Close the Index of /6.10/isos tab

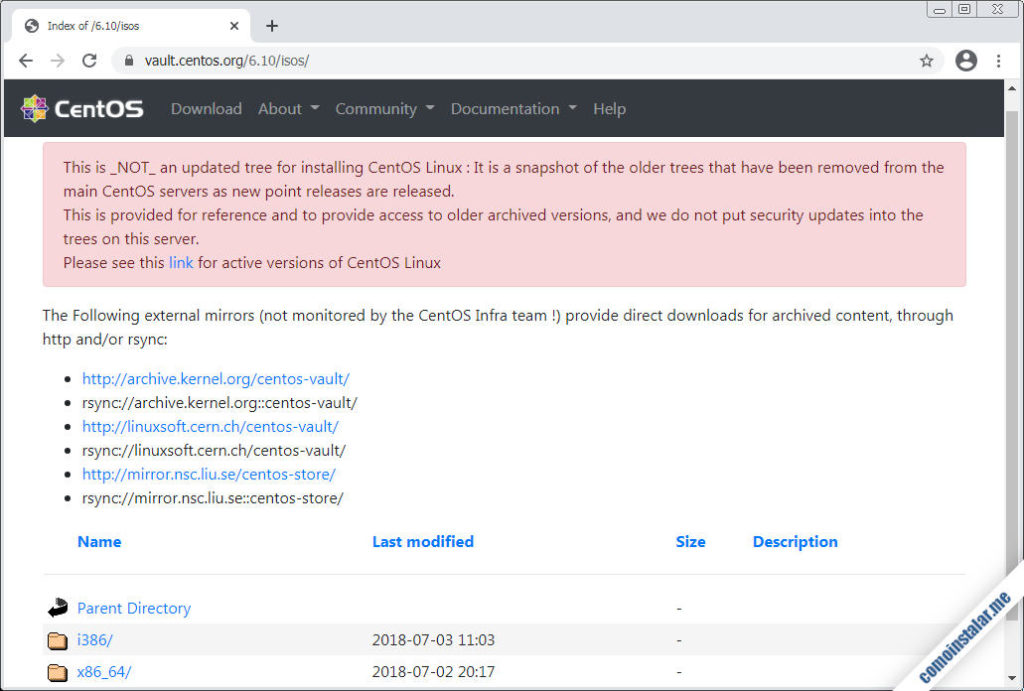click(234, 26)
